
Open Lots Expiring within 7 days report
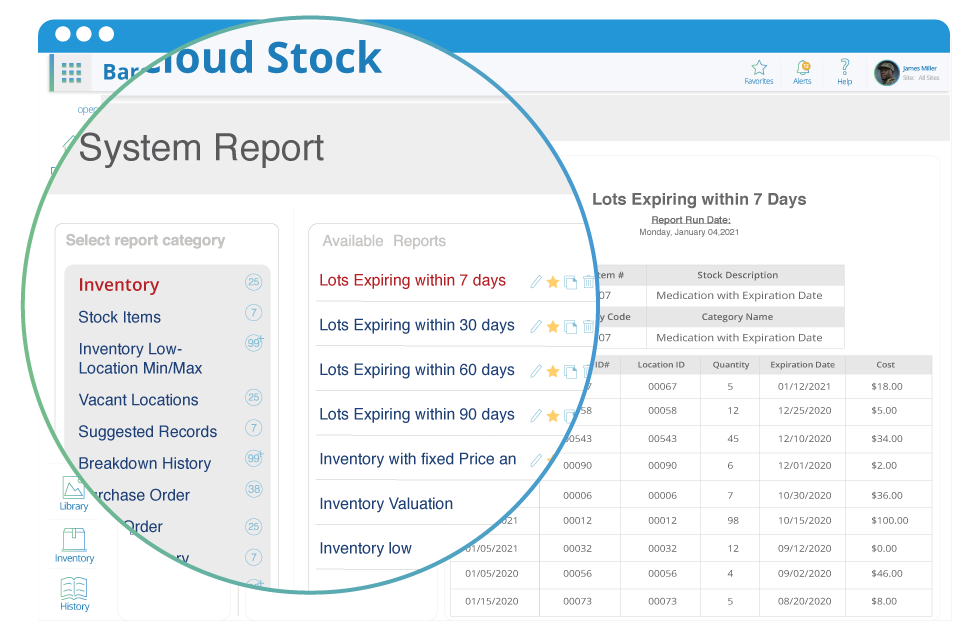click(x=412, y=281)
